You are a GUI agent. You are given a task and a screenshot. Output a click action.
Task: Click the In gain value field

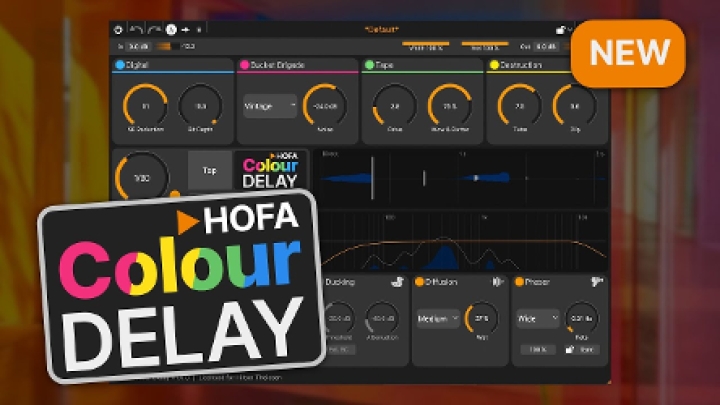point(138,46)
